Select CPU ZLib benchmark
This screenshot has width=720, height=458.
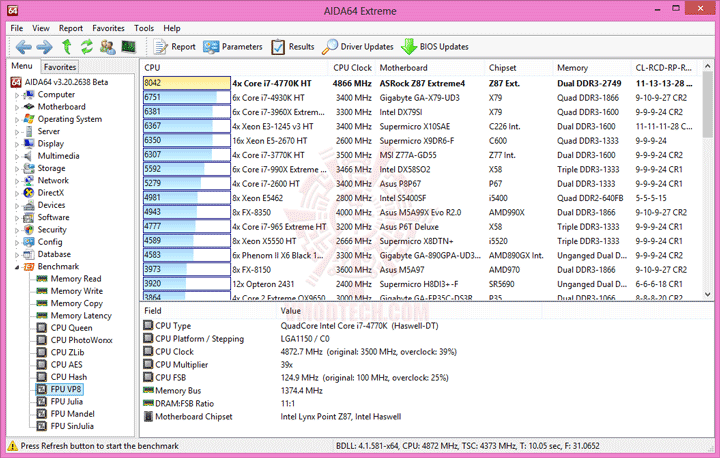pos(68,352)
